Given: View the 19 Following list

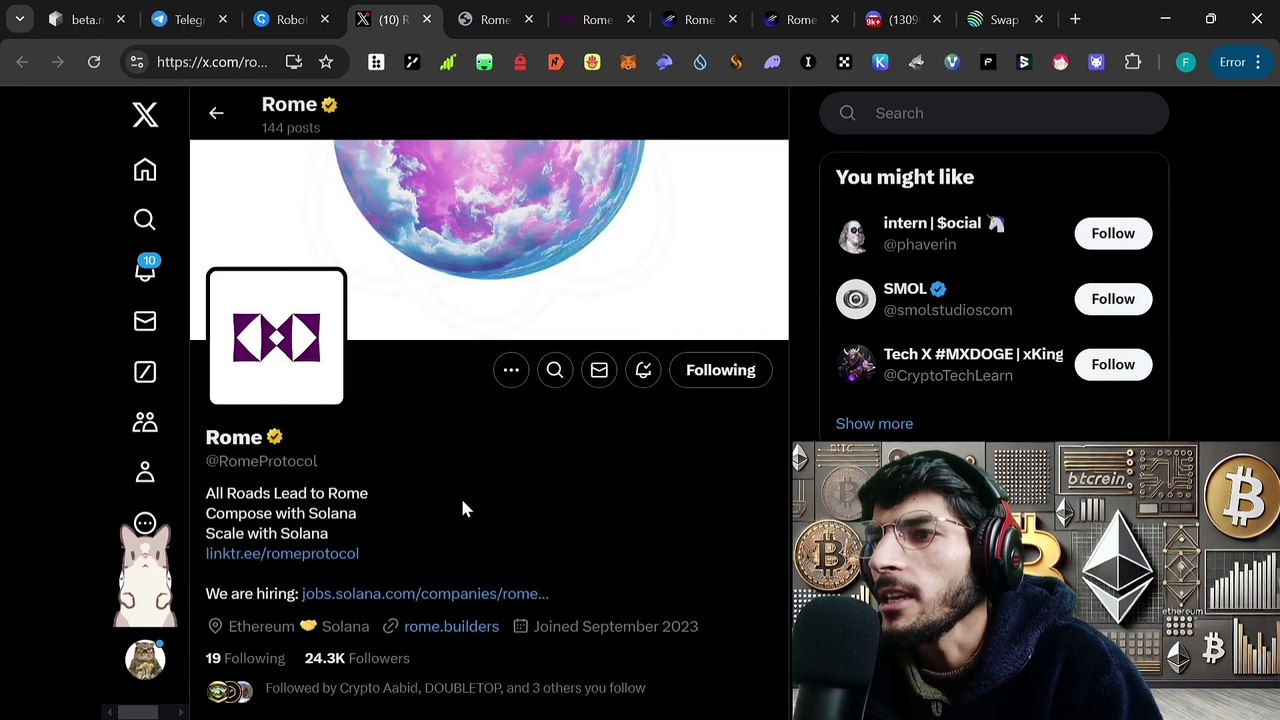Looking at the screenshot, I should (x=245, y=658).
